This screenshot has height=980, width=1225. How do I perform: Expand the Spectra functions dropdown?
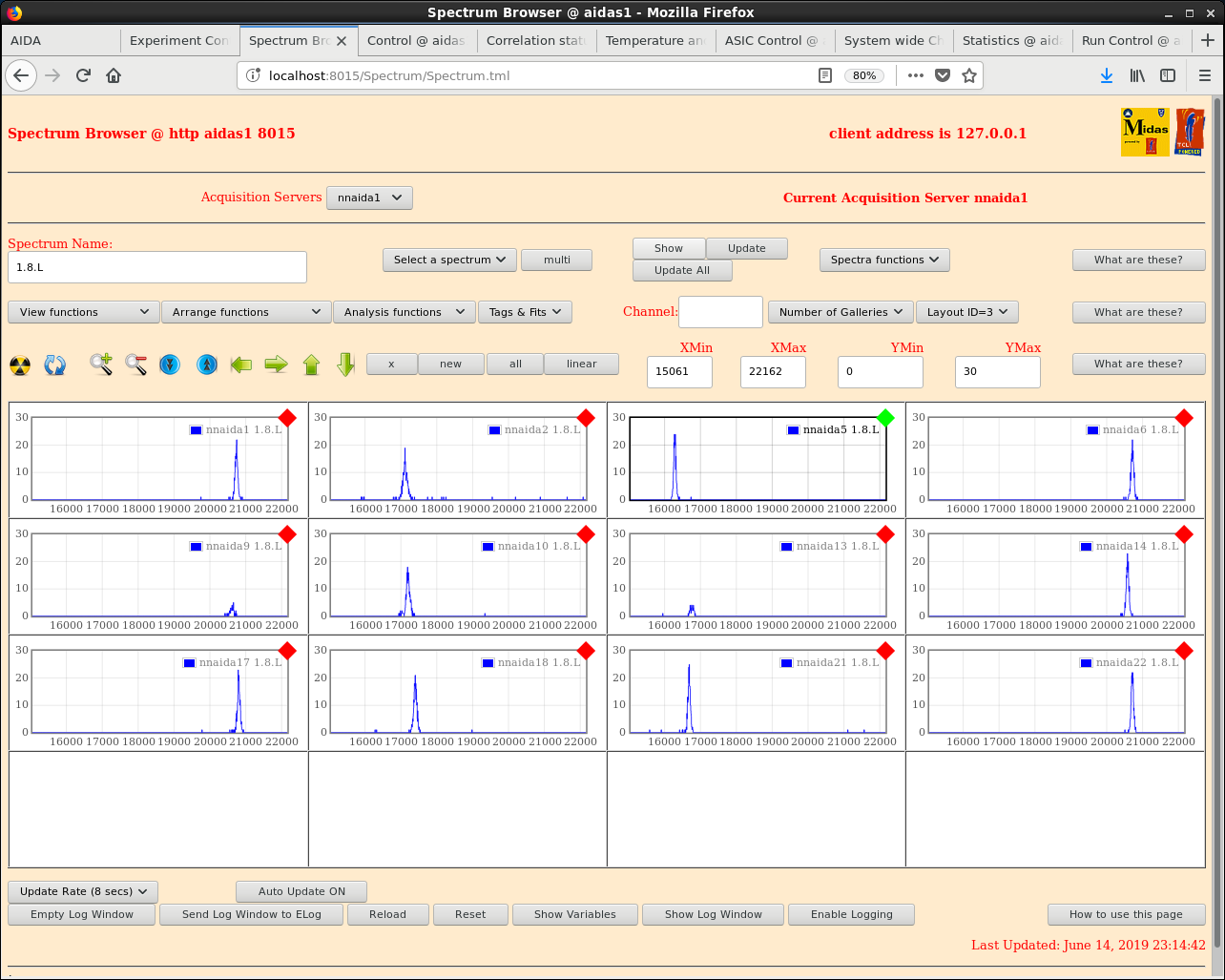click(x=884, y=260)
